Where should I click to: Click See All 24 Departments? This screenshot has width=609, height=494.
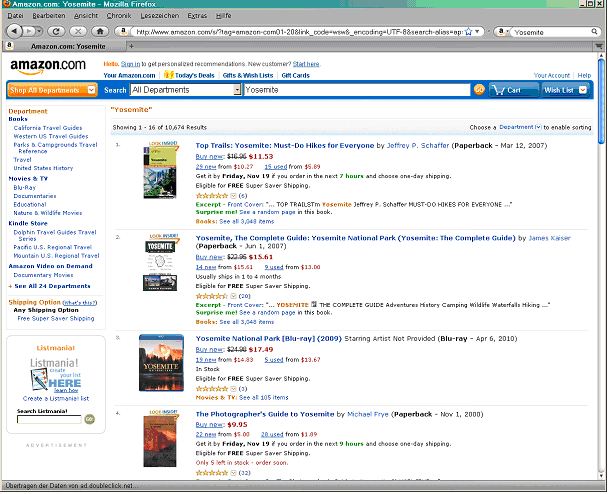click(52, 286)
